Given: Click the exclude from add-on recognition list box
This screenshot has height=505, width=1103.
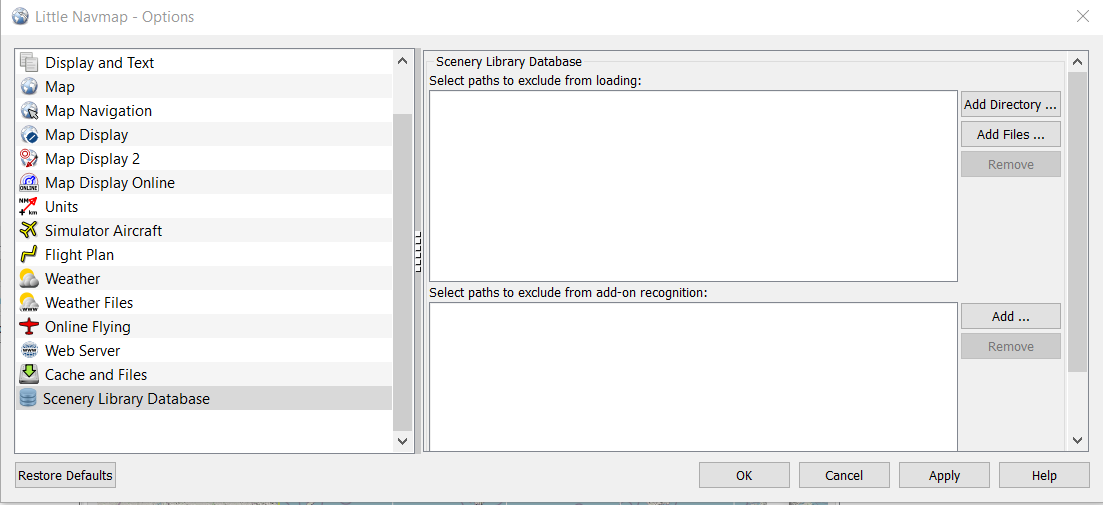Looking at the screenshot, I should [x=693, y=377].
